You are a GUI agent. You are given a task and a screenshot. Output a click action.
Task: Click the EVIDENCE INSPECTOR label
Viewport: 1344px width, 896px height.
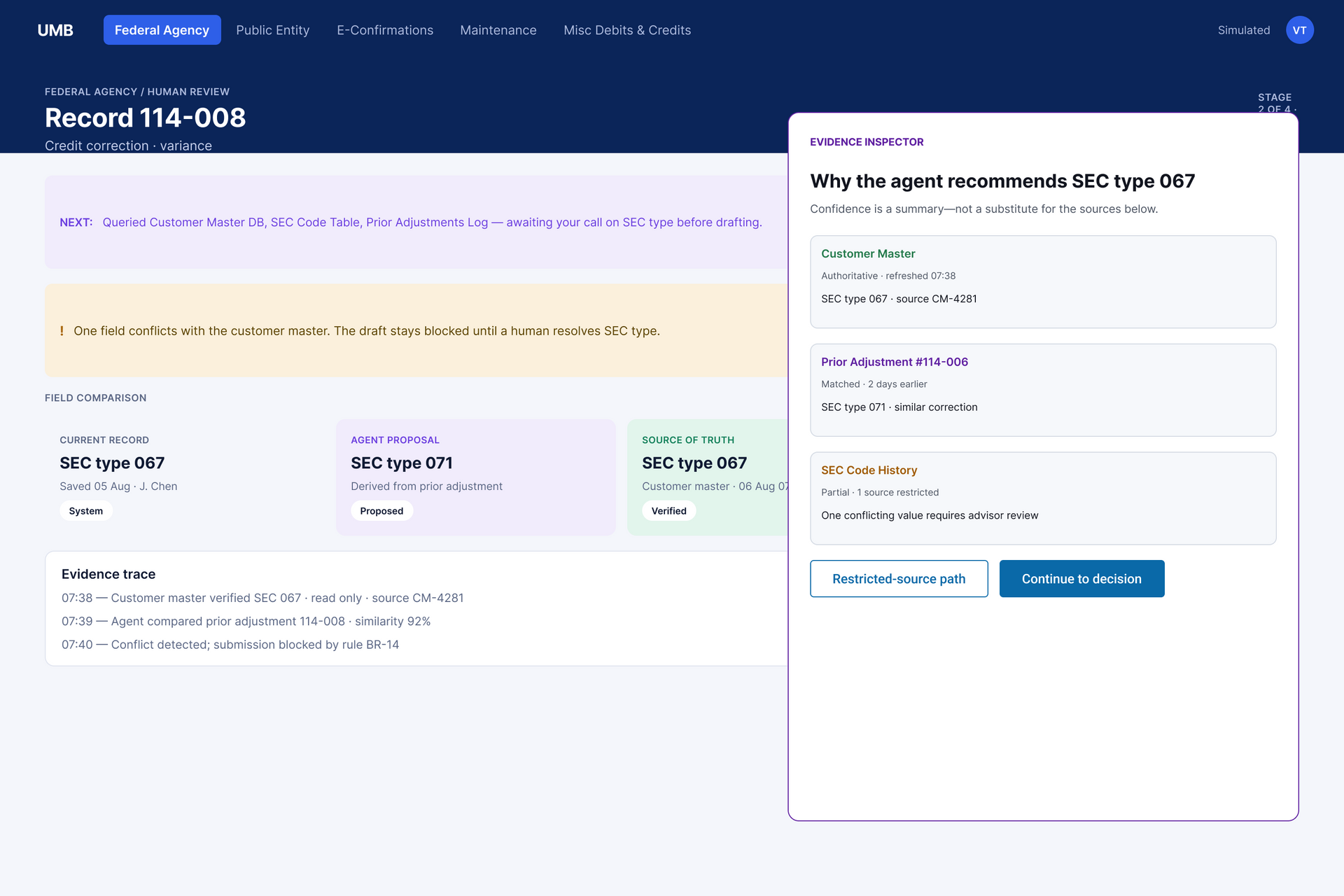pos(867,142)
